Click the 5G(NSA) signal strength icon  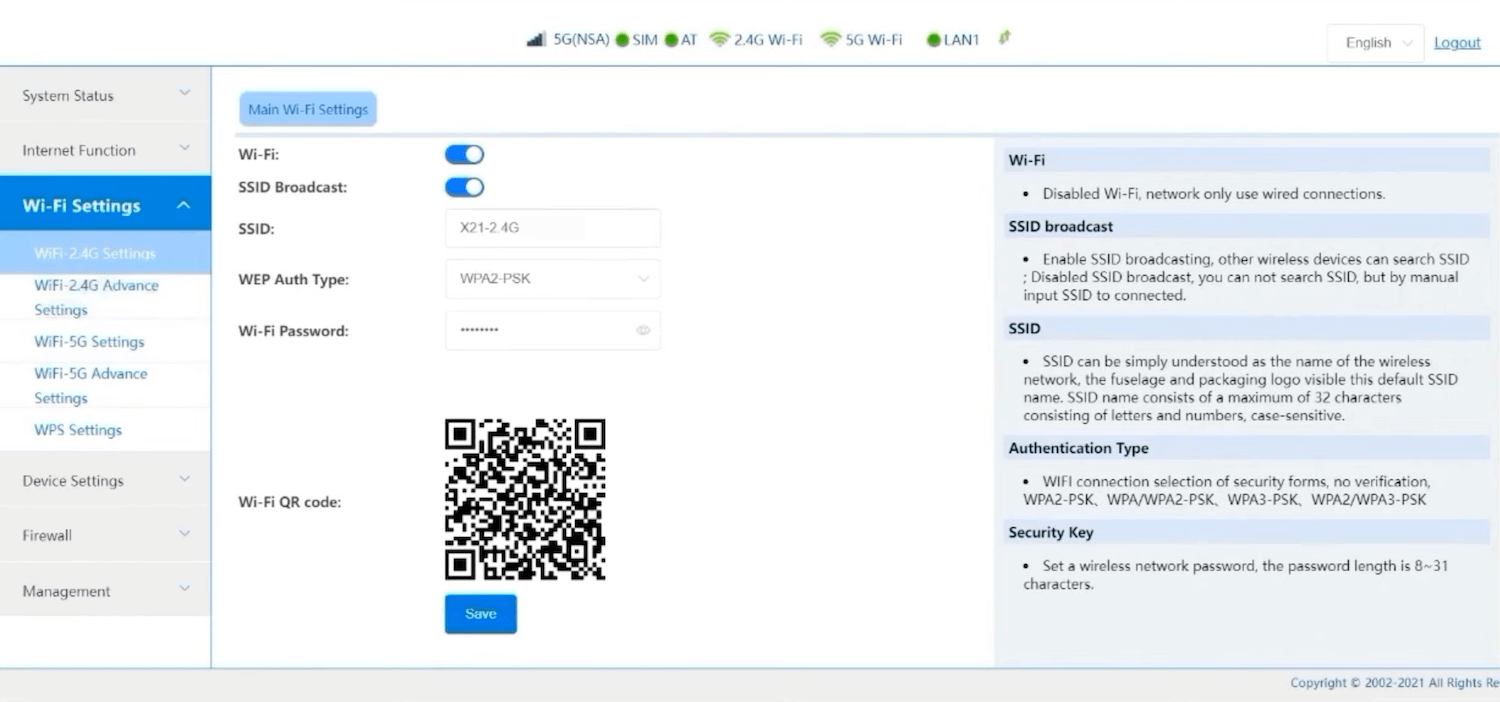coord(537,39)
